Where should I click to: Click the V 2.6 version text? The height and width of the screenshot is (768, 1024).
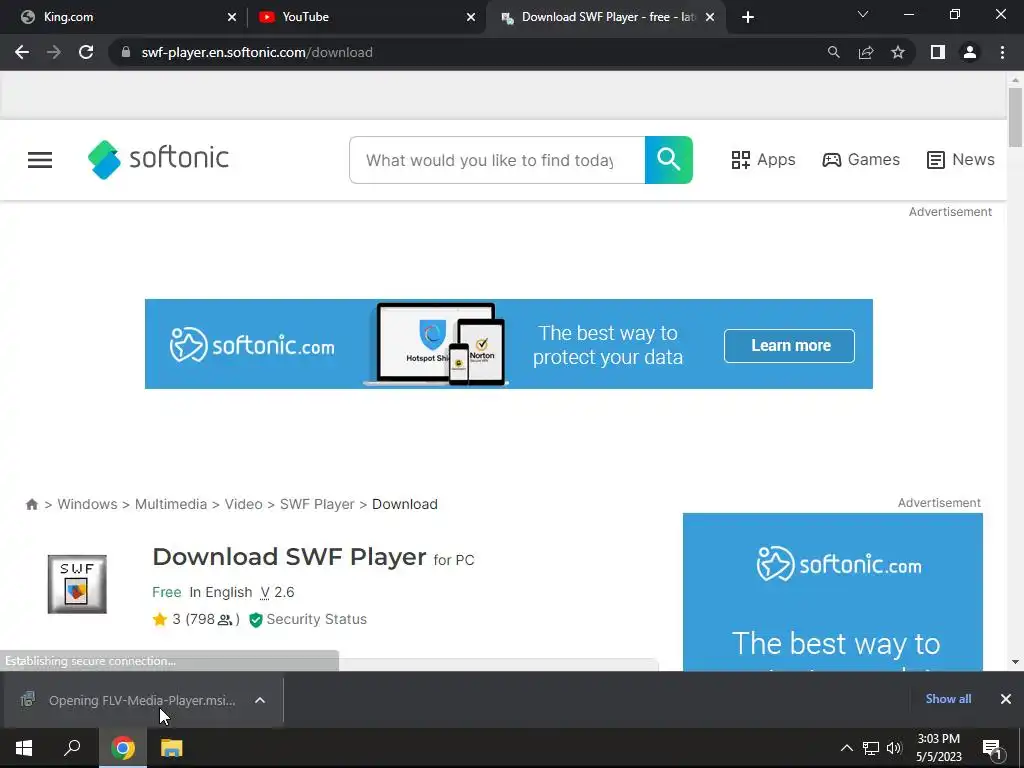277,592
